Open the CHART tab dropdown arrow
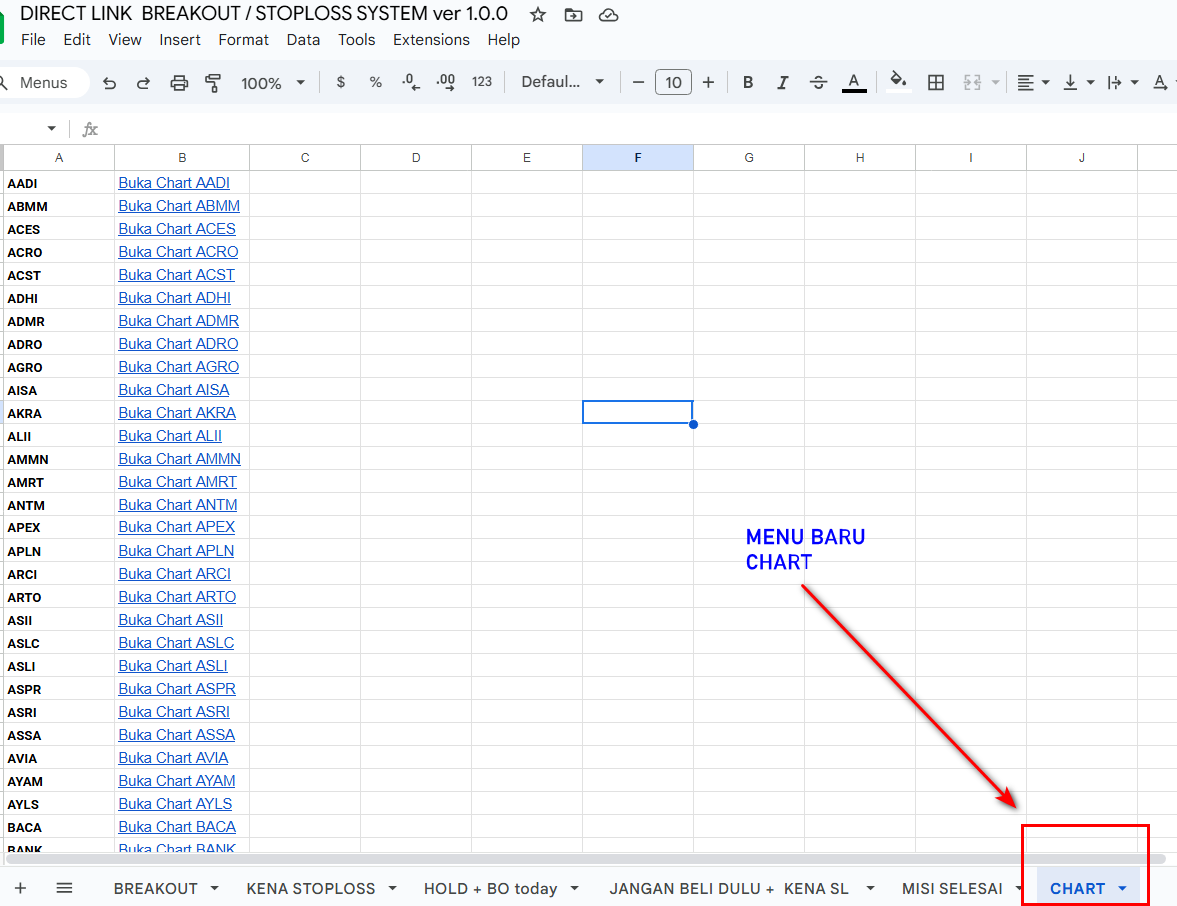Screen dimensions: 1177x906 pos(1122,888)
